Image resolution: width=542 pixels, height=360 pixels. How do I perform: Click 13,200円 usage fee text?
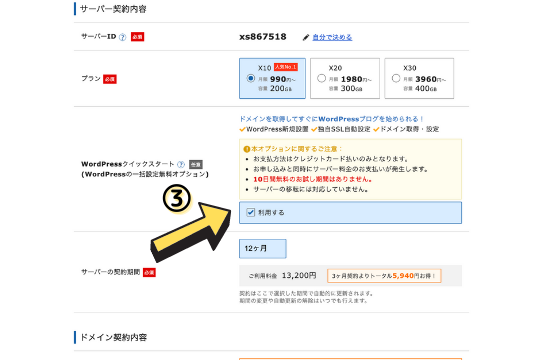[299, 276]
